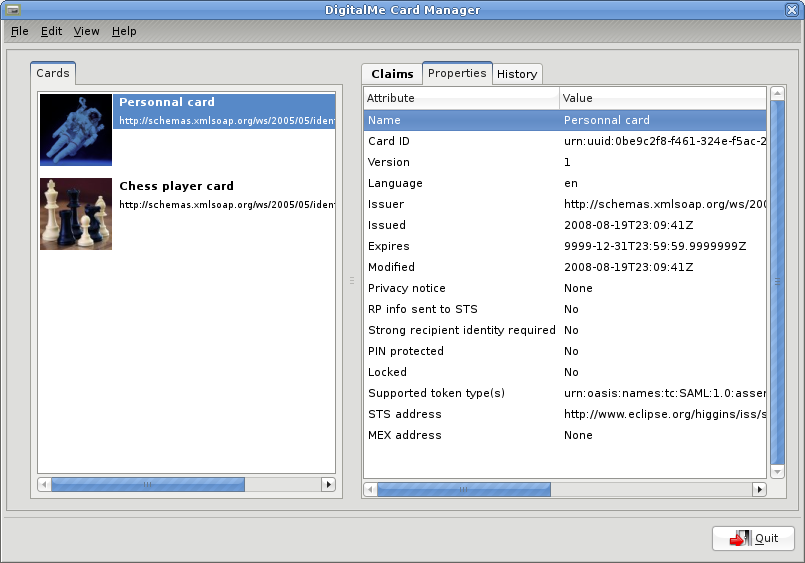Viewport: 805px width, 563px height.
Task: Sort by the Value column header
Action: [x=660, y=98]
